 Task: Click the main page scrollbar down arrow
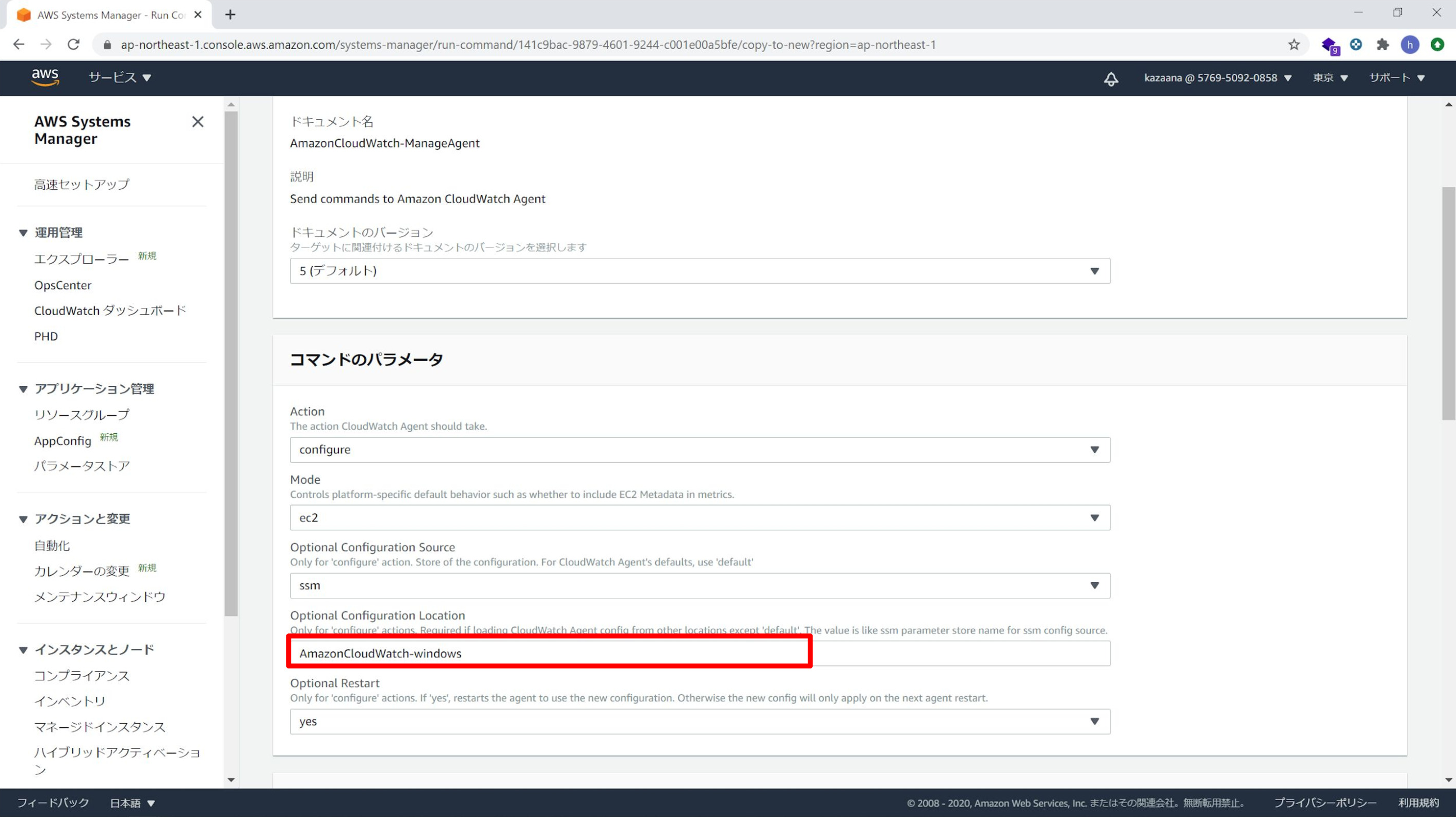[x=1448, y=780]
